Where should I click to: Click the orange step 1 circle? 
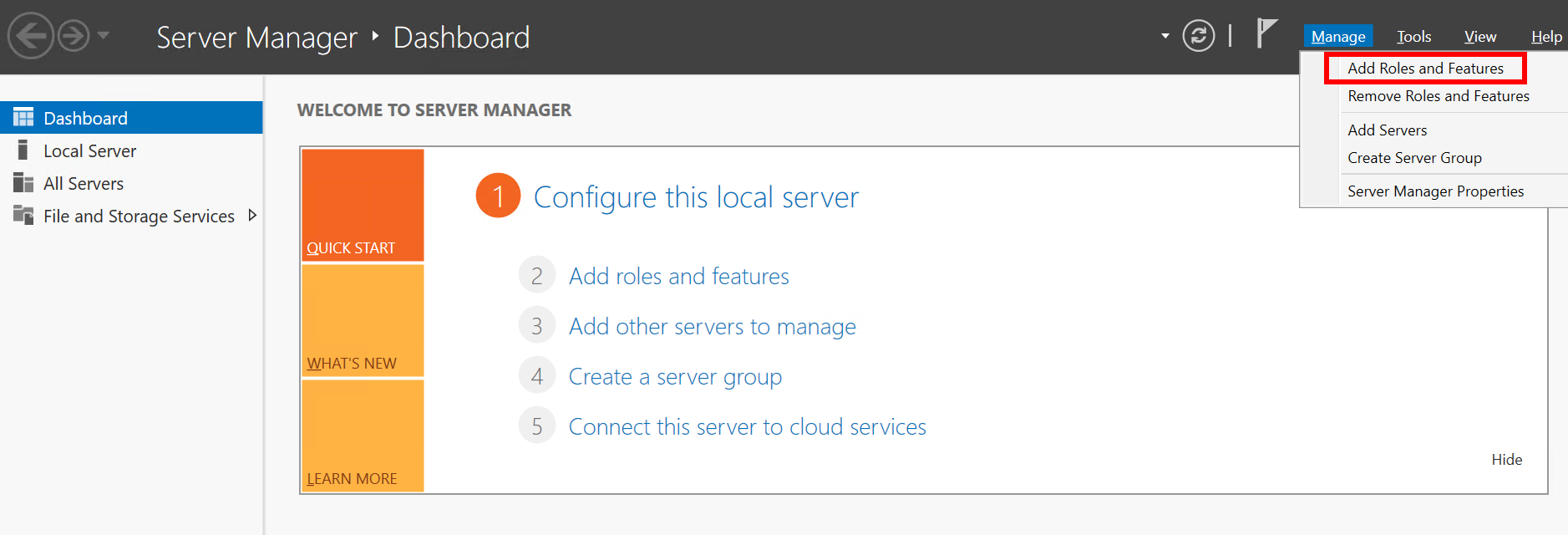click(x=498, y=196)
